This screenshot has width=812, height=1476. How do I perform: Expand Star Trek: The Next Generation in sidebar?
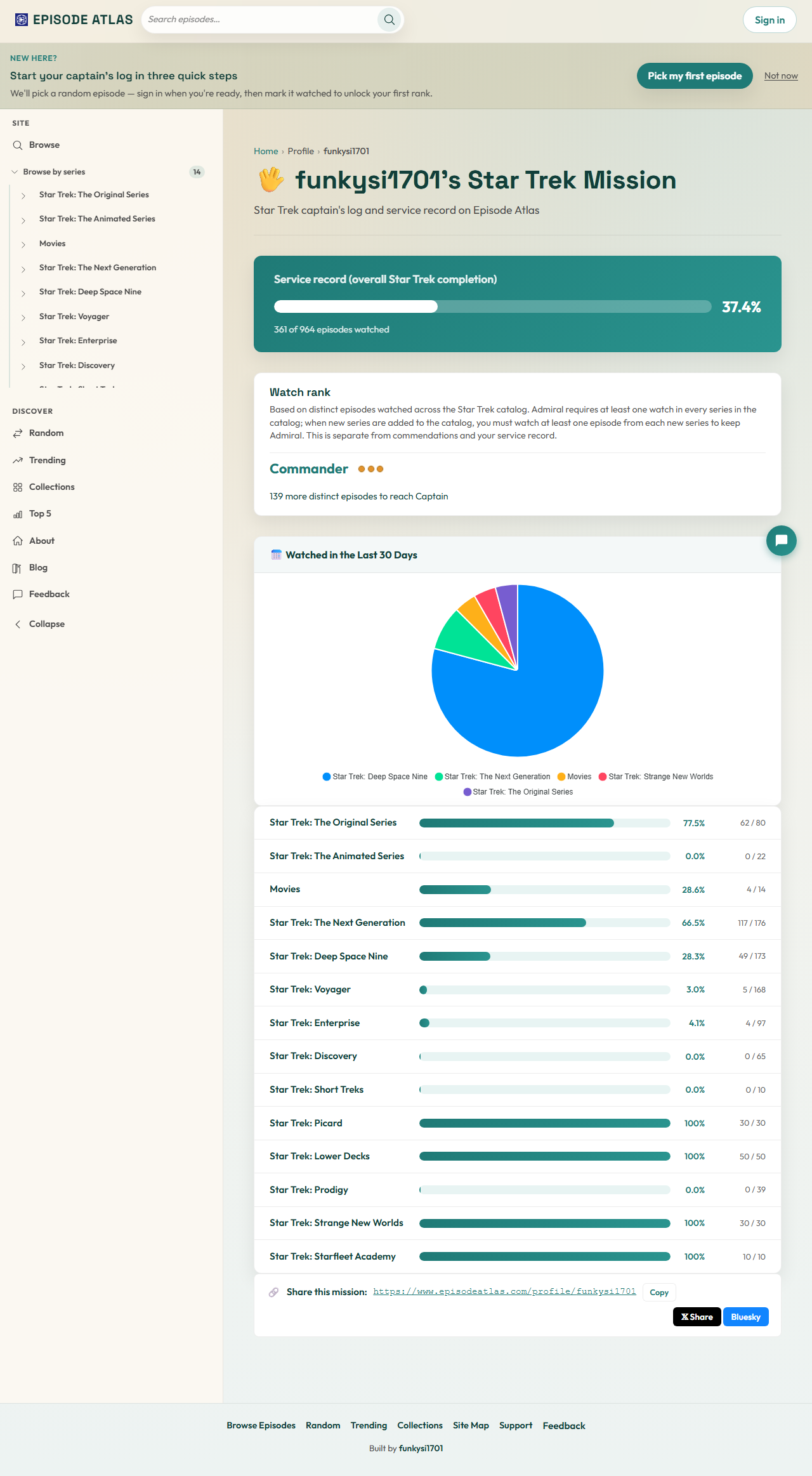point(23,268)
